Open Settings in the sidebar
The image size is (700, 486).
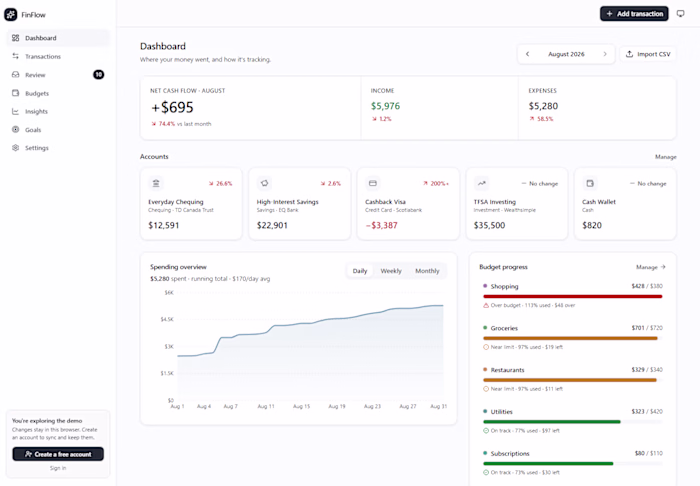pyautogui.click(x=58, y=148)
